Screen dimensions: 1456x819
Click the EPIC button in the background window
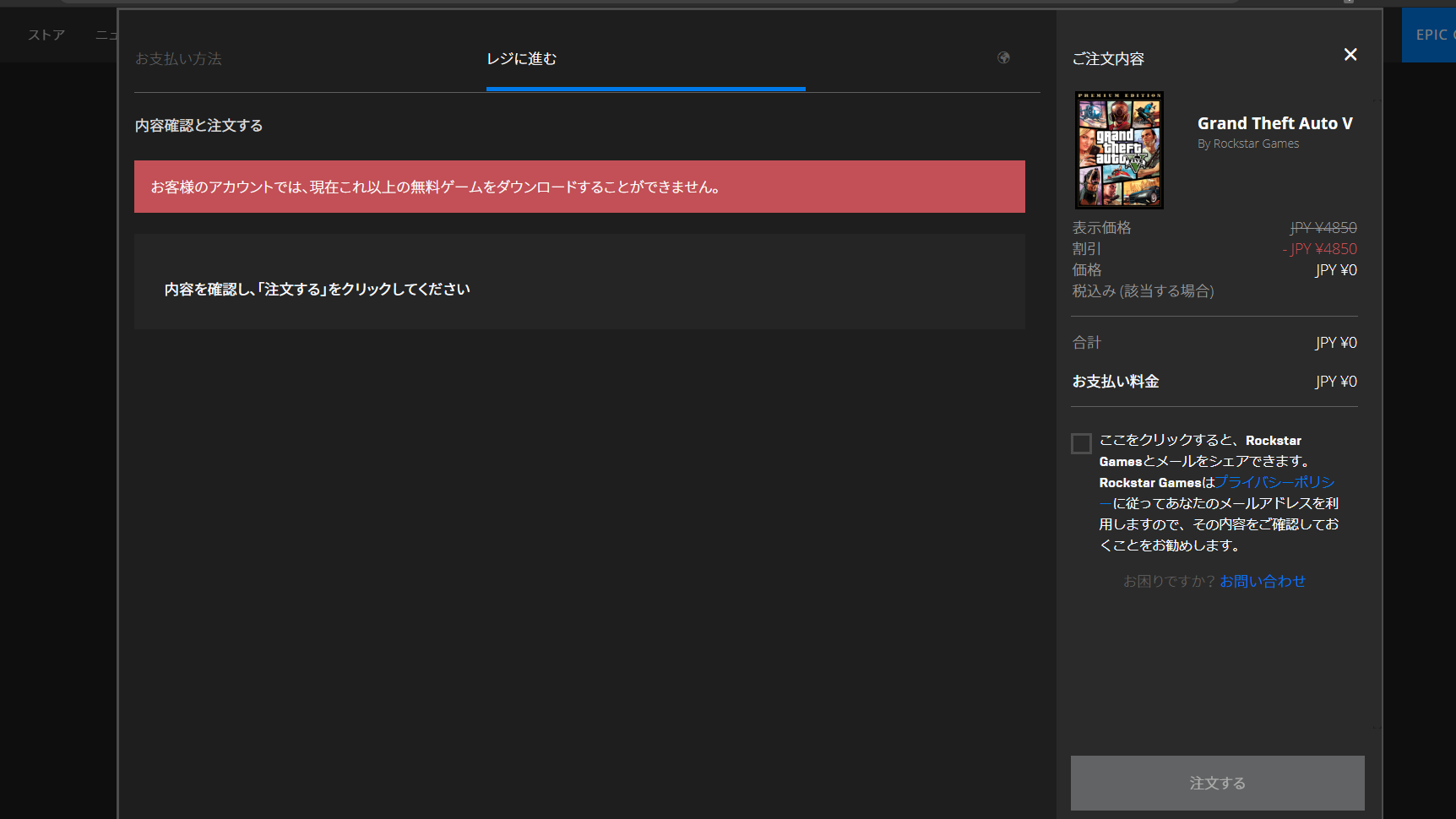click(1429, 35)
